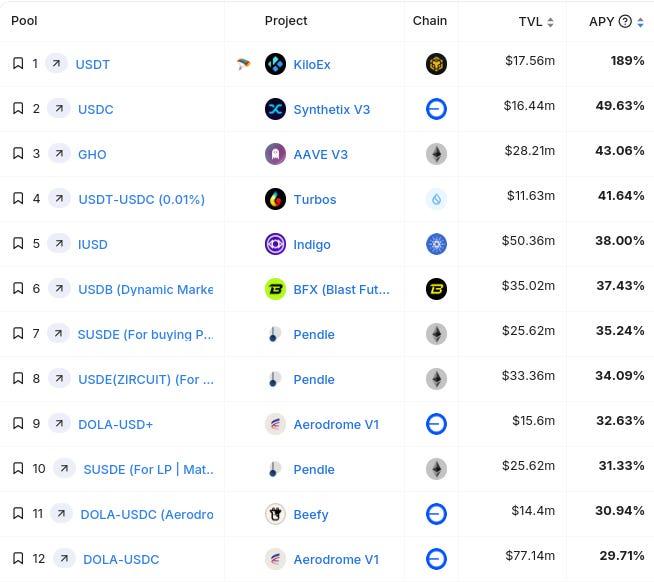
Task: Sort the table by TVL column
Action: [536, 21]
